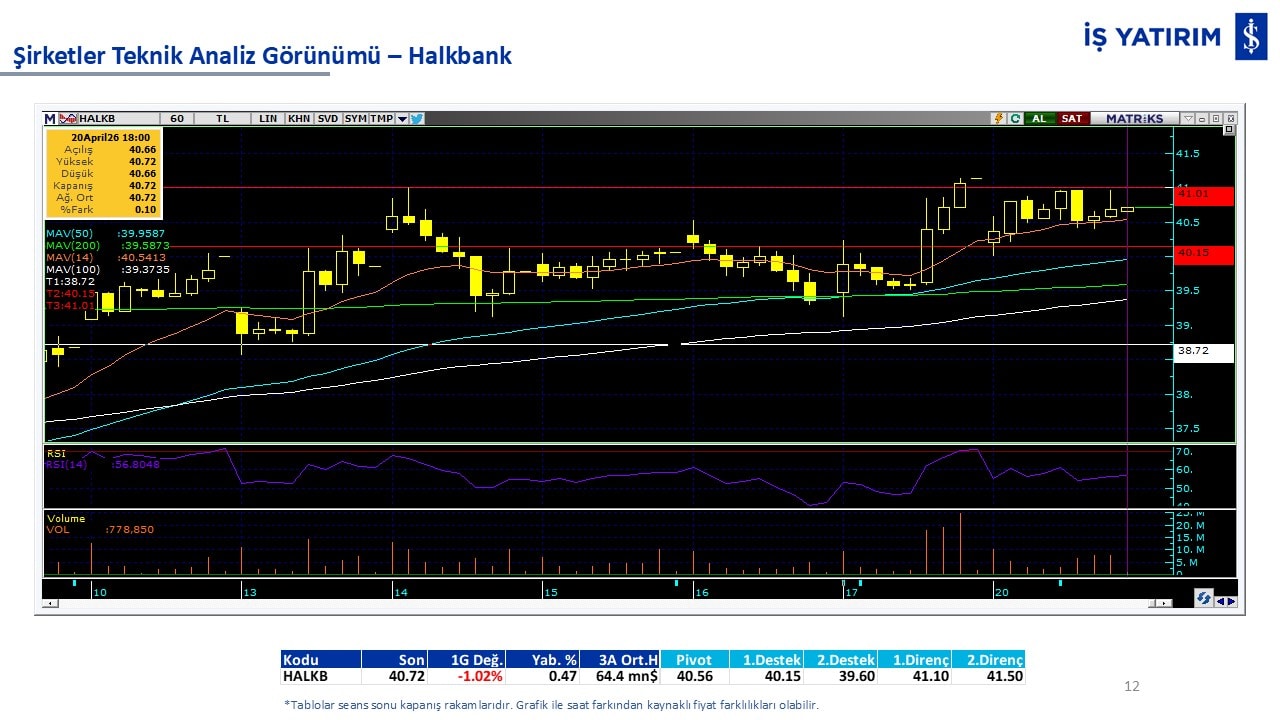
Task: Click the small square icon below window controls
Action: (1229, 130)
